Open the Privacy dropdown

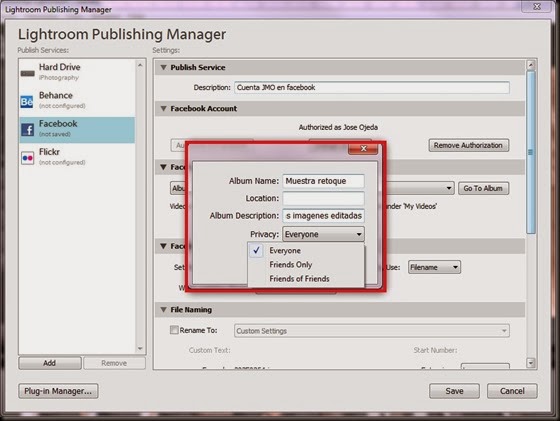pos(324,234)
